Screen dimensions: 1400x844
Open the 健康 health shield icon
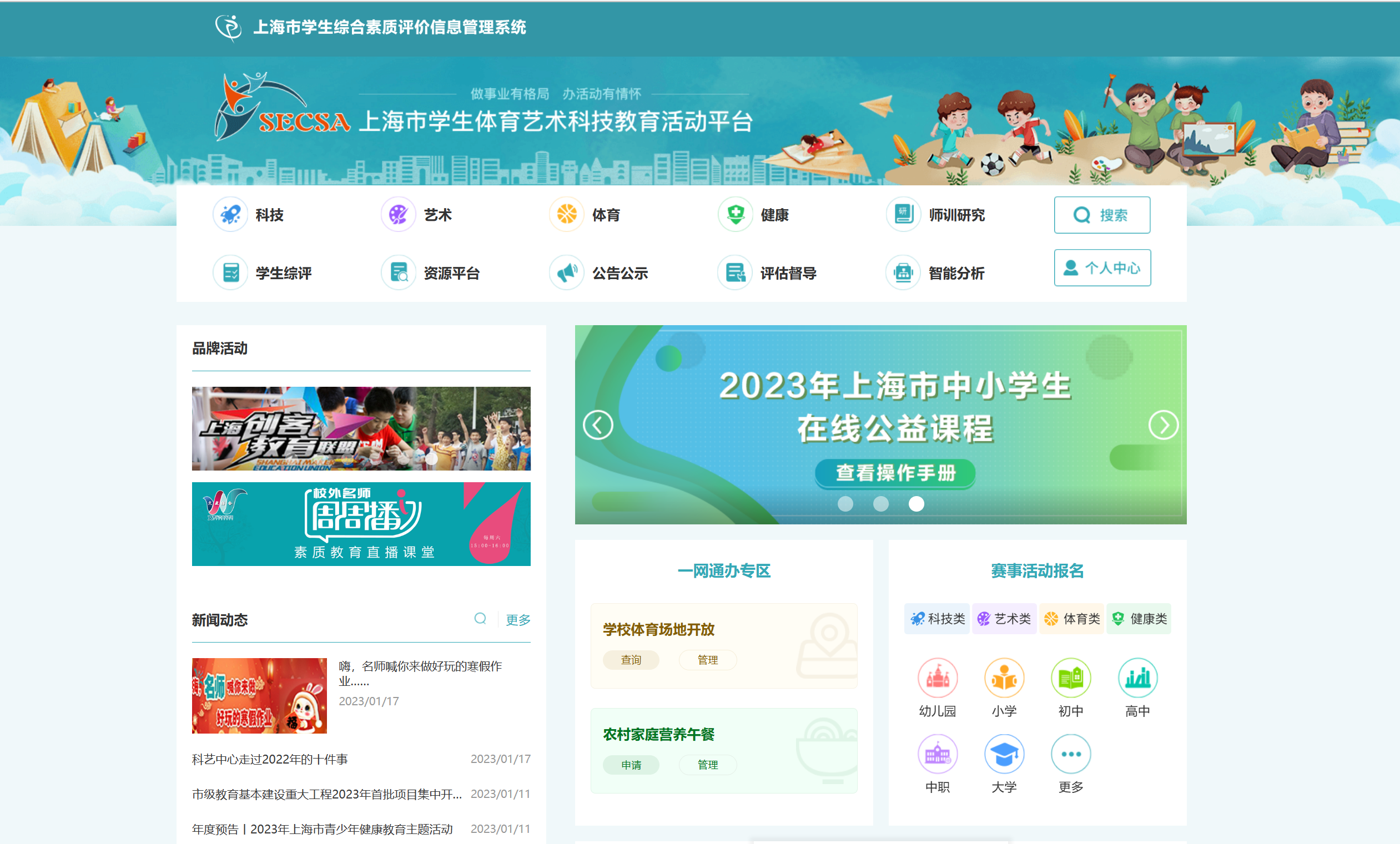point(734,215)
